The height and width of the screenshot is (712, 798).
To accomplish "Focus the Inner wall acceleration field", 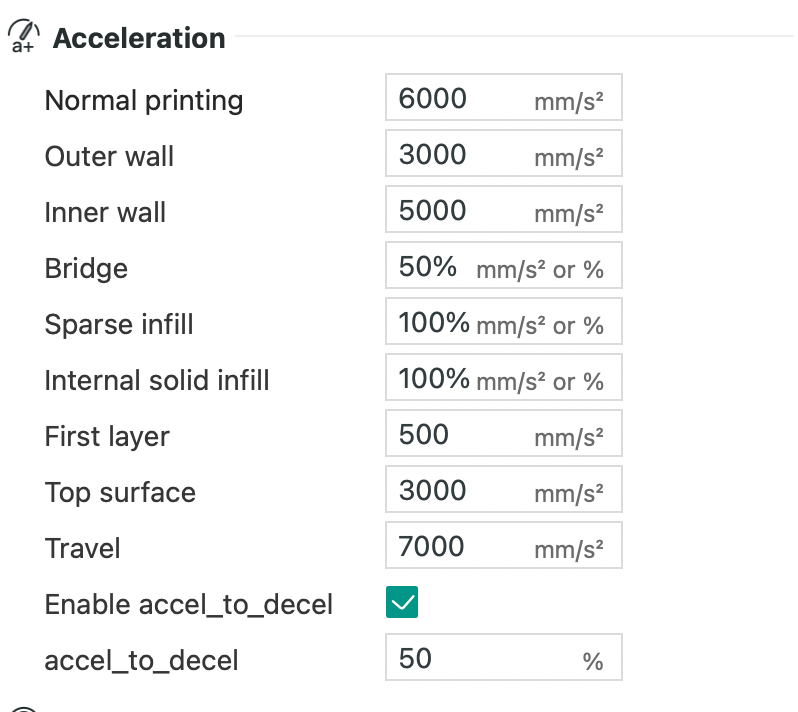I will [x=503, y=209].
